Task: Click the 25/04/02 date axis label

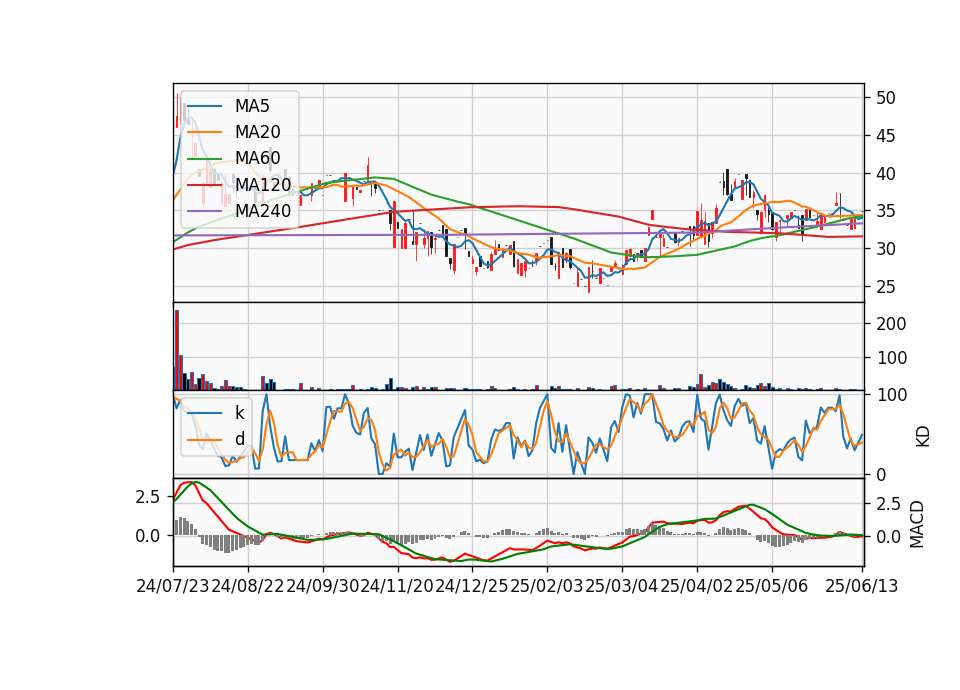Action: (x=697, y=586)
